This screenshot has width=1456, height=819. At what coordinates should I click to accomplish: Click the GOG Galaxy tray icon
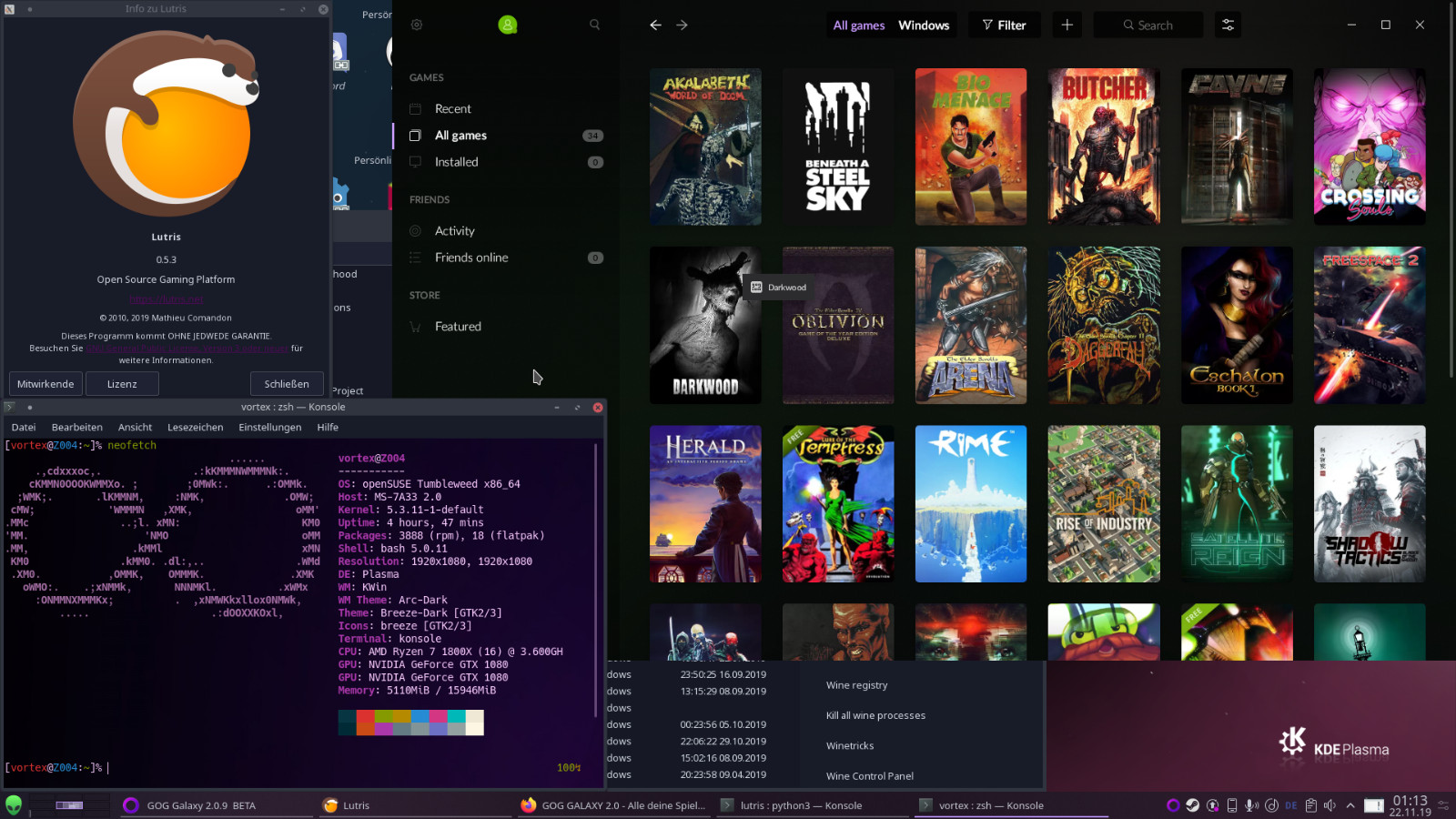[1173, 805]
